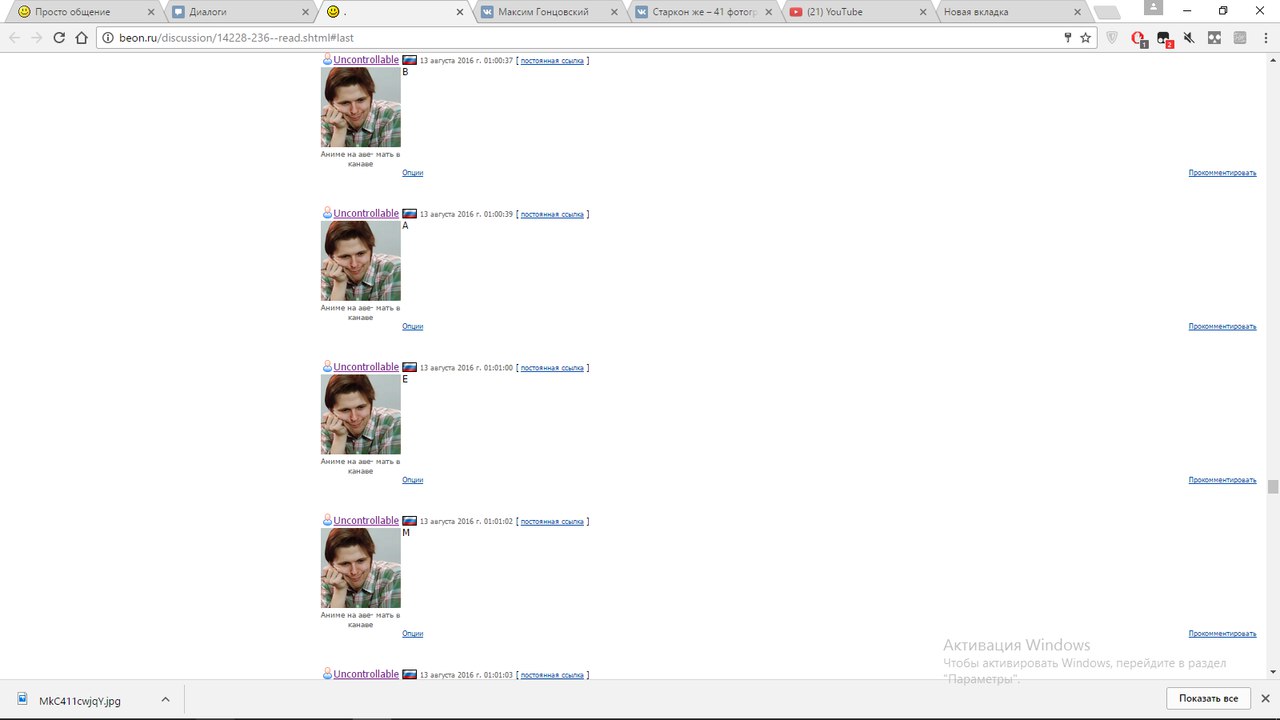
Task: Open avatar image of the 01:00:37 post
Action: click(x=361, y=107)
